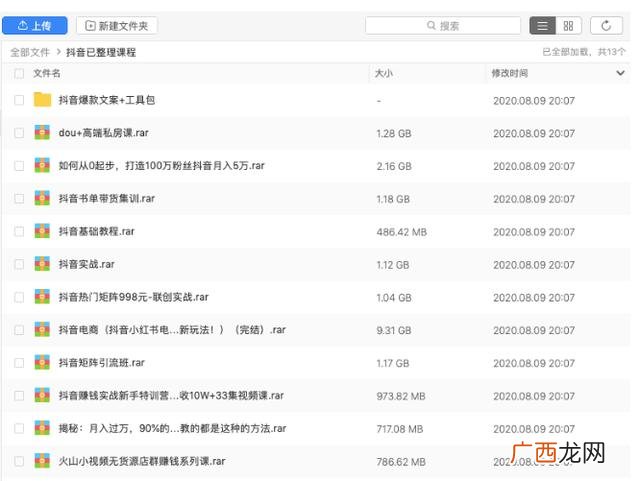Open the 抖音爆款文案+工具包 folder icon

(x=42, y=99)
